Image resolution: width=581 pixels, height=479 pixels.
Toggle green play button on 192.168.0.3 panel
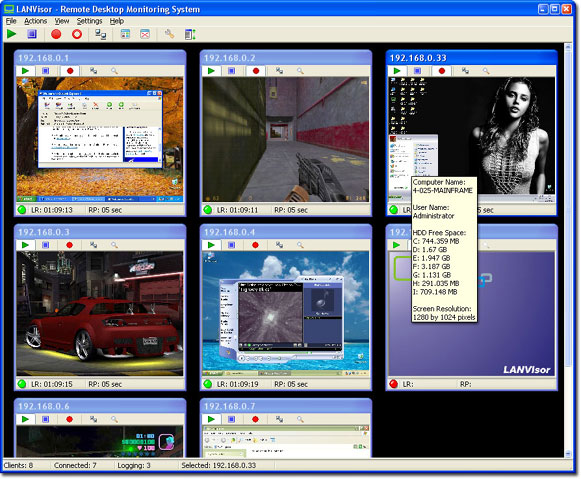tap(25, 245)
